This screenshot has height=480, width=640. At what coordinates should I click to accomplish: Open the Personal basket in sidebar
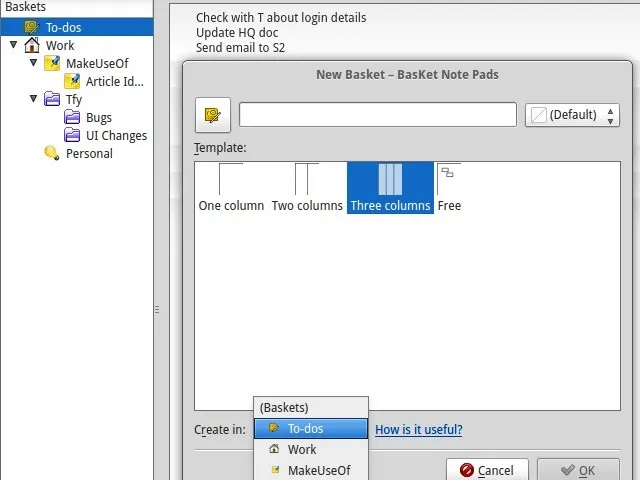click(88, 154)
